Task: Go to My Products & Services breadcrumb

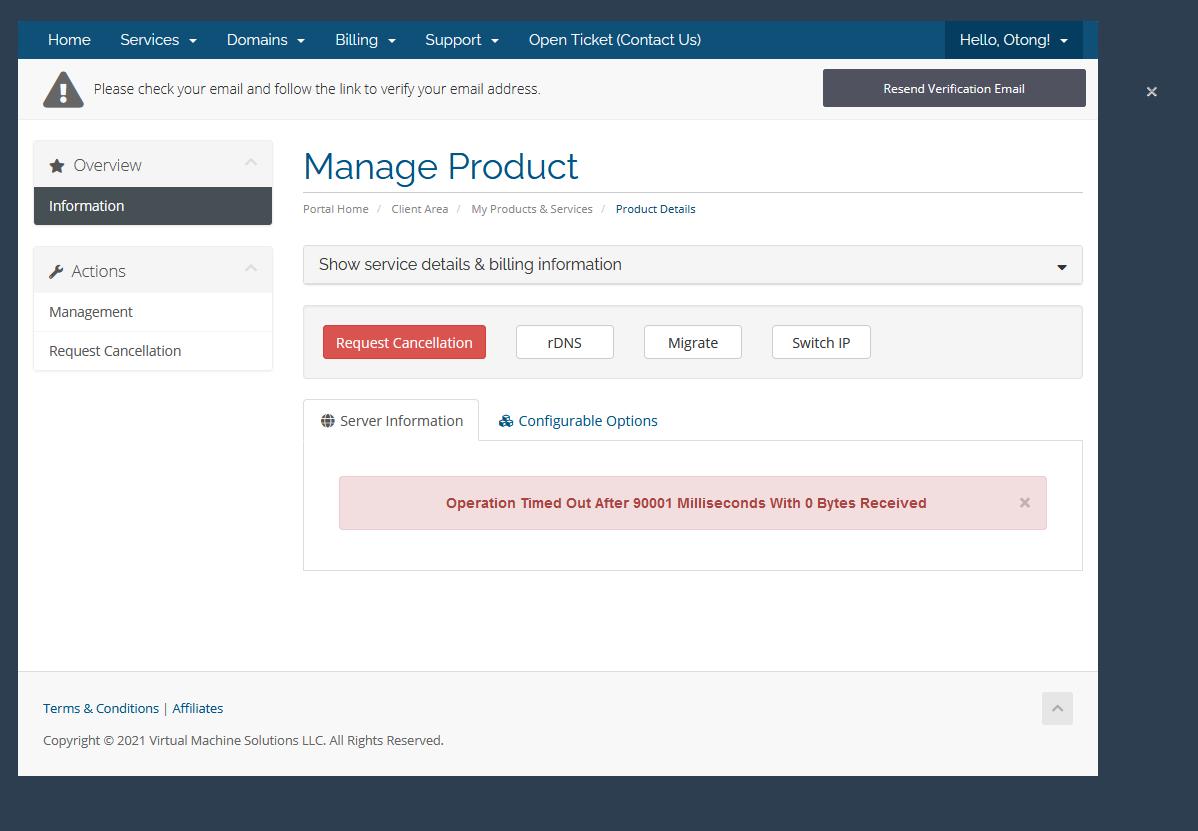Action: click(x=532, y=209)
